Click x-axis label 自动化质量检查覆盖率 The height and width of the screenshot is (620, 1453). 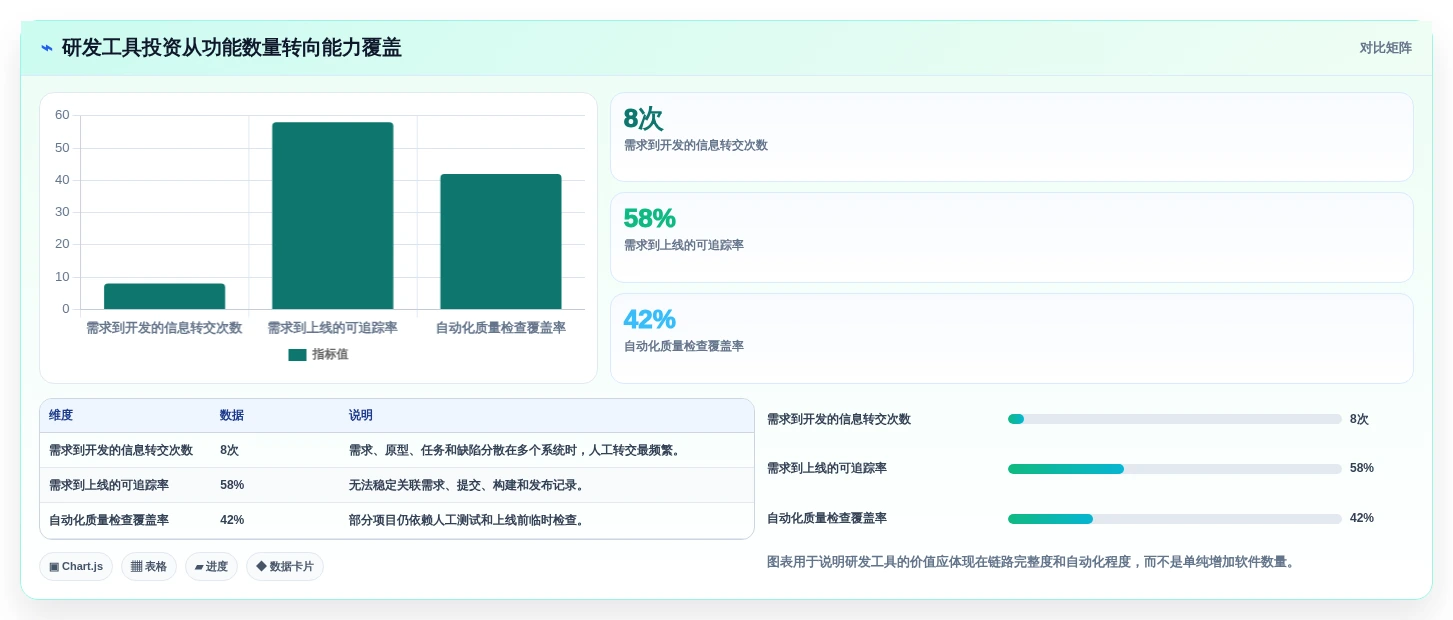[501, 328]
